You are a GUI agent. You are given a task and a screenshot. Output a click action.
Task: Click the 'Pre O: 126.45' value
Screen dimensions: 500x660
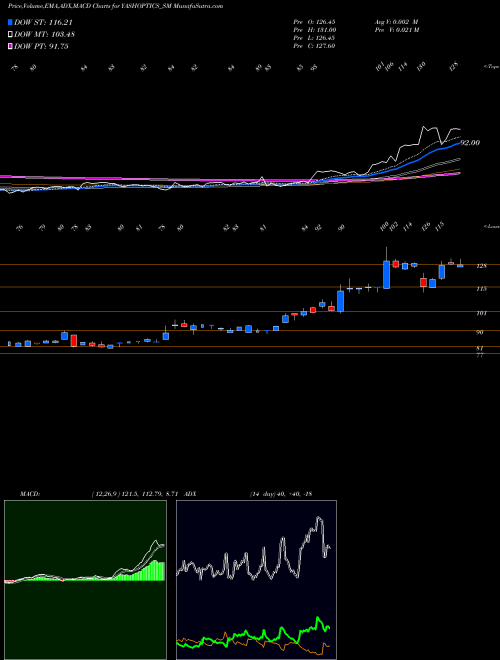point(314,21)
